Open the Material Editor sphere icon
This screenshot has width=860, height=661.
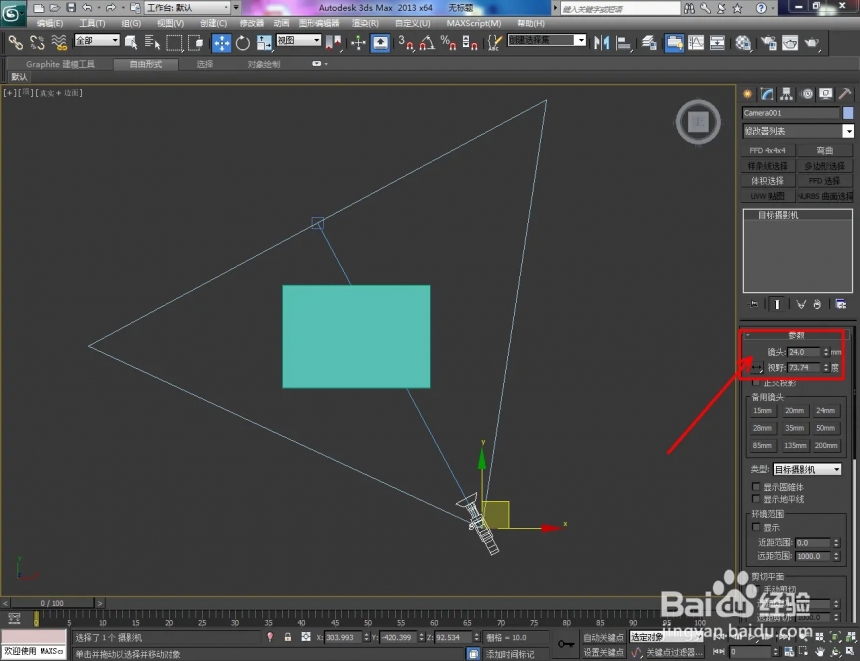point(743,42)
